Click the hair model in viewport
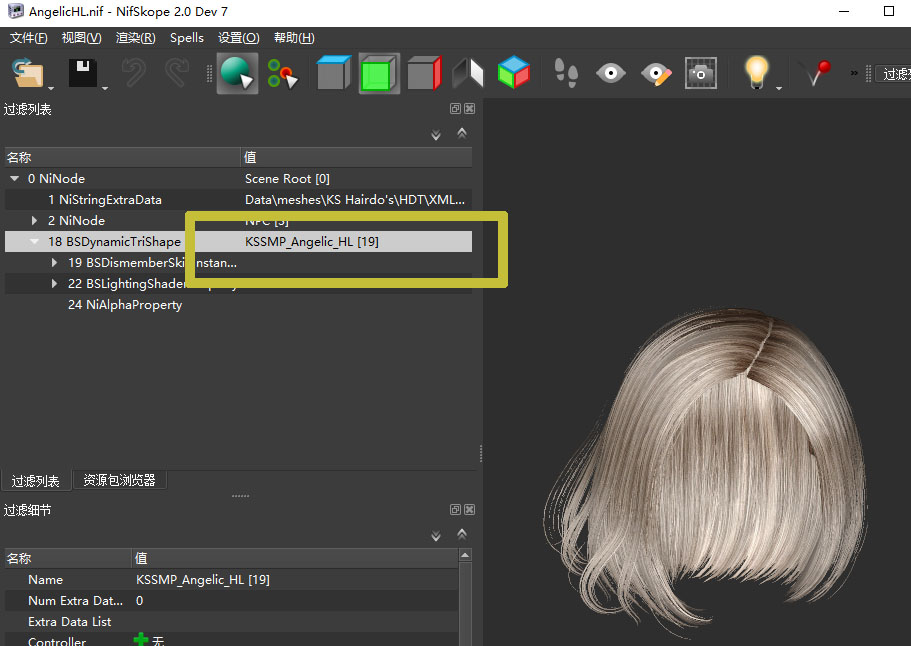This screenshot has height=646, width=911. tap(706, 471)
